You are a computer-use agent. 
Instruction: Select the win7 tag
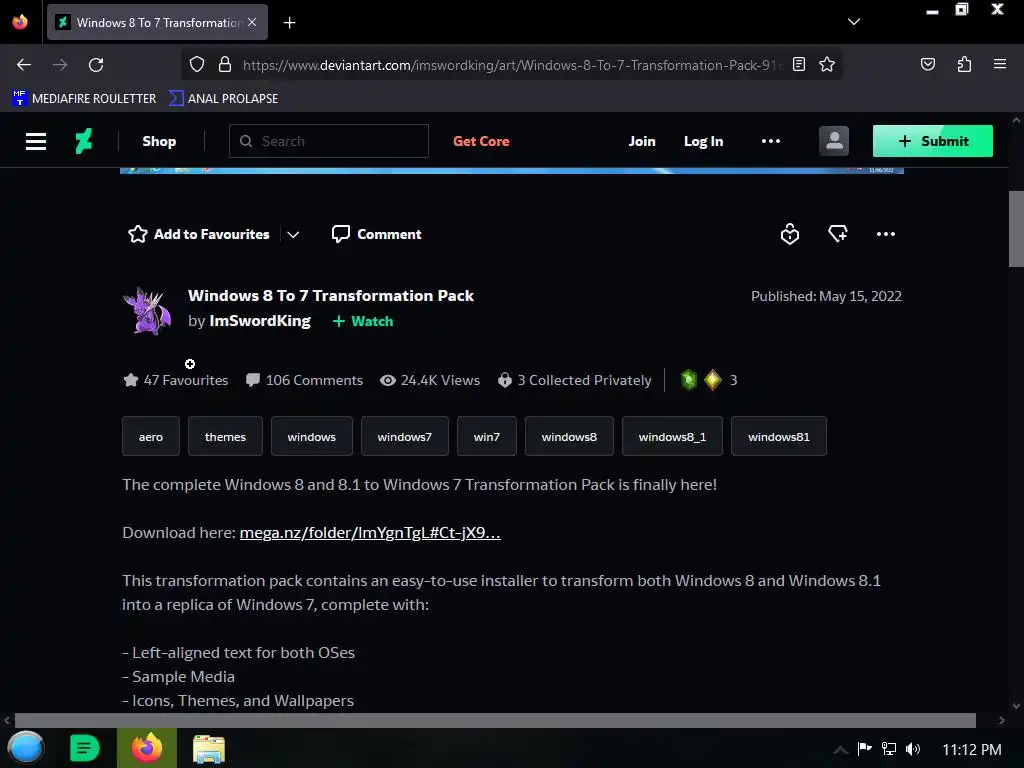tap(487, 436)
